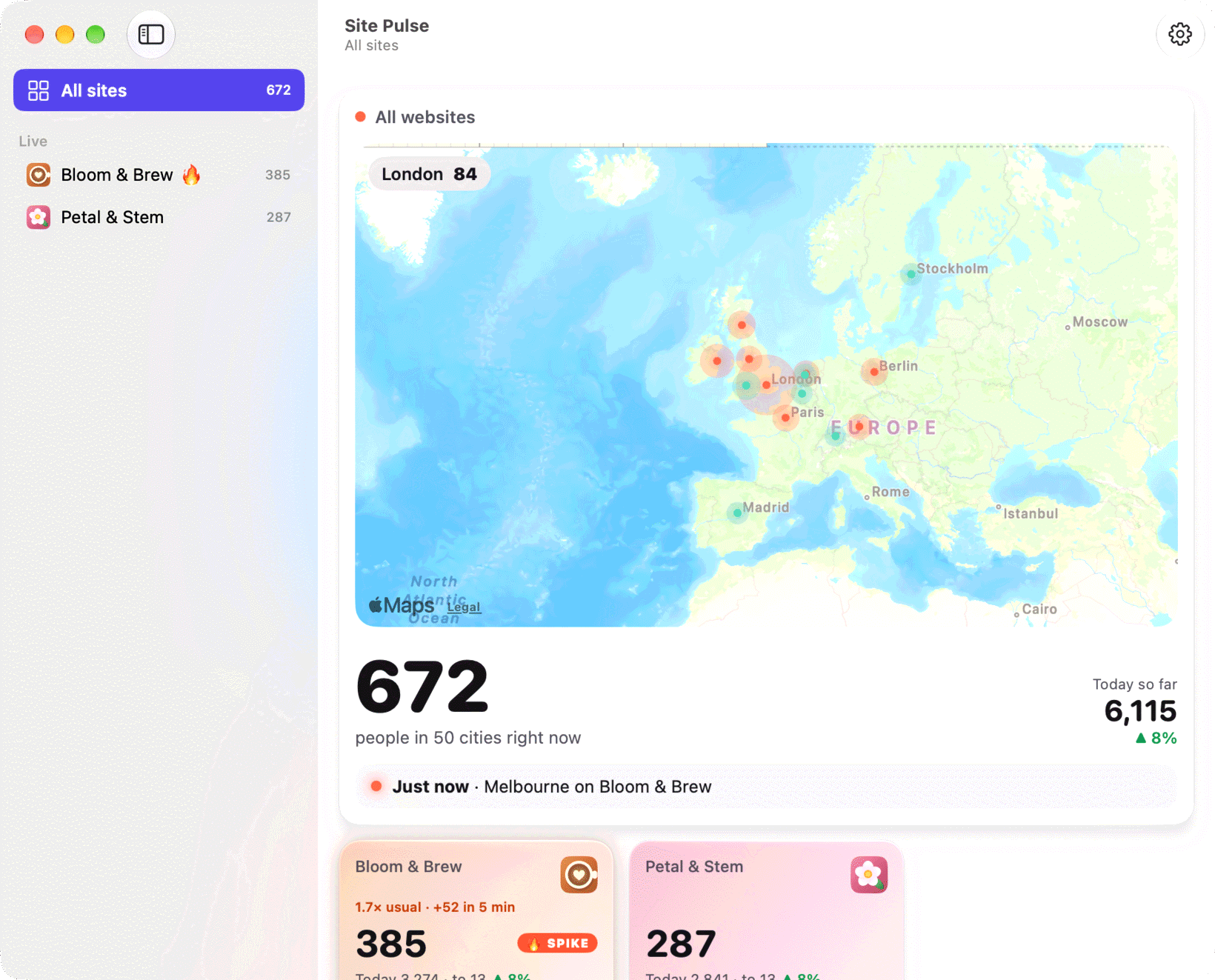1215x980 pixels.
Task: Click the Rome city label
Action: tap(891, 492)
